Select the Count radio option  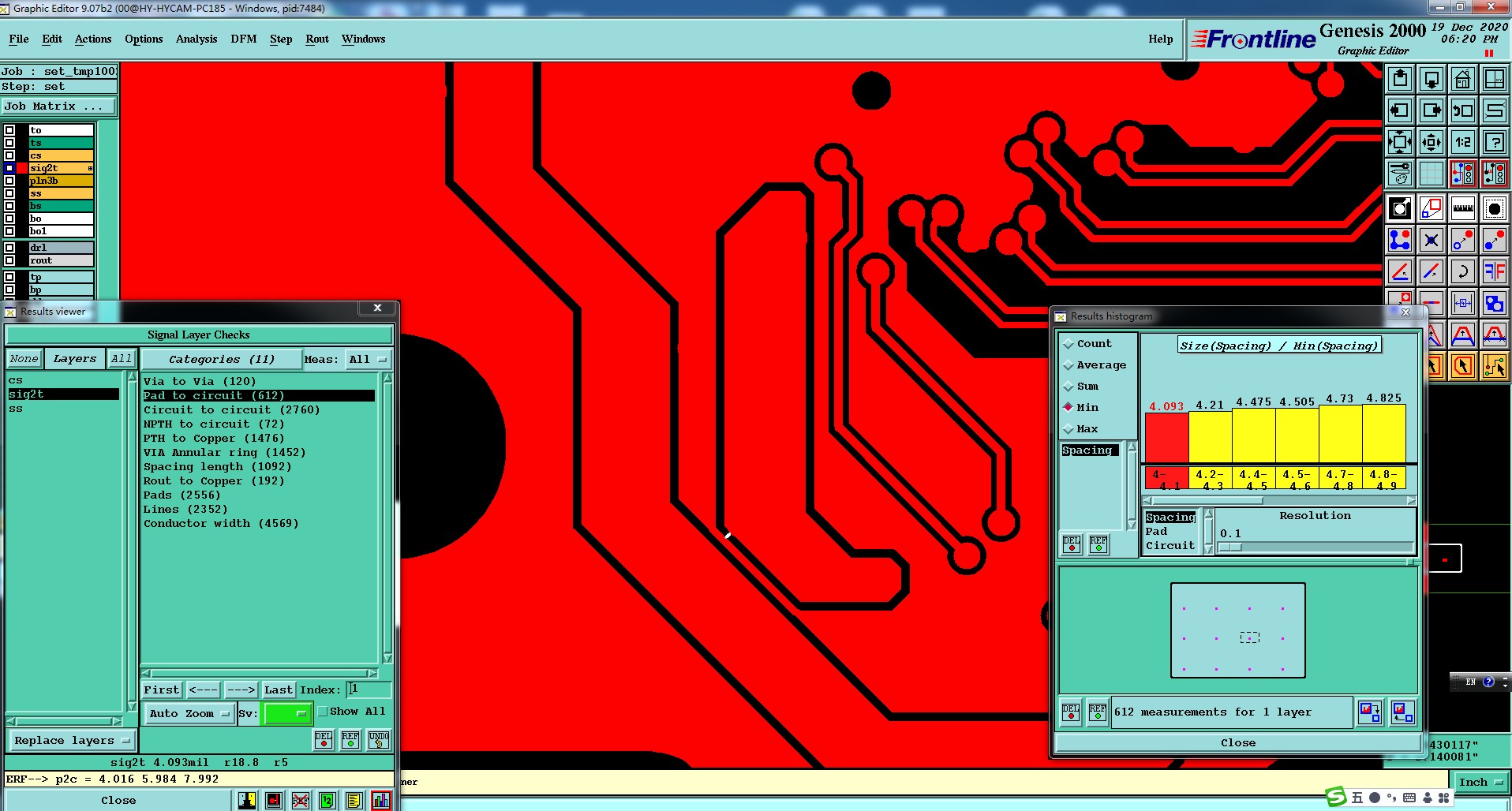click(x=1087, y=344)
